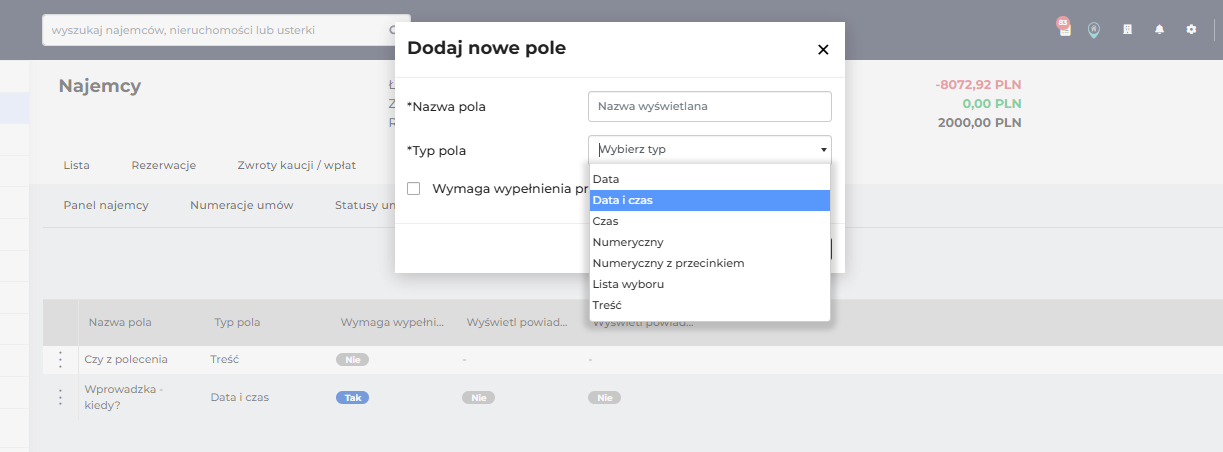Image resolution: width=1223 pixels, height=452 pixels.
Task: Open the task list icon with badge 83
Action: [1064, 29]
